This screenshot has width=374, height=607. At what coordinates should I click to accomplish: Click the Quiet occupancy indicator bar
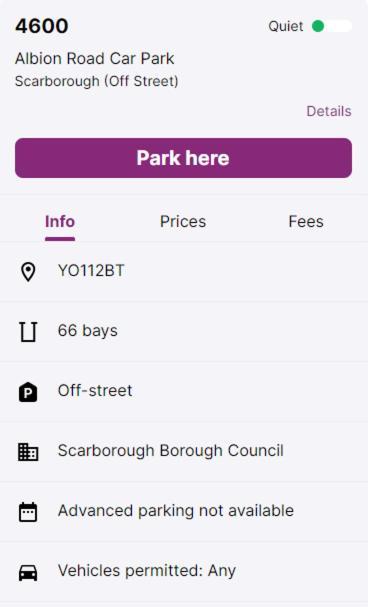coord(332,26)
